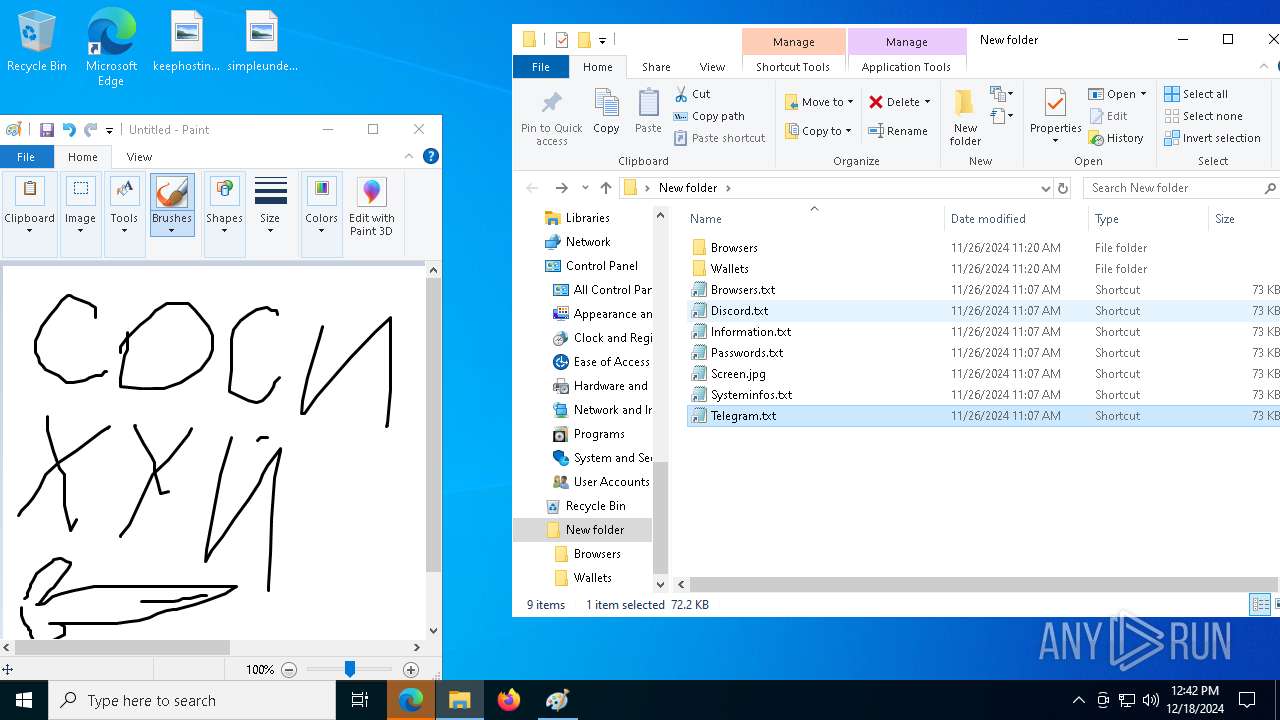
Task: Select Control Panel in navigation tree
Action: pyautogui.click(x=601, y=266)
